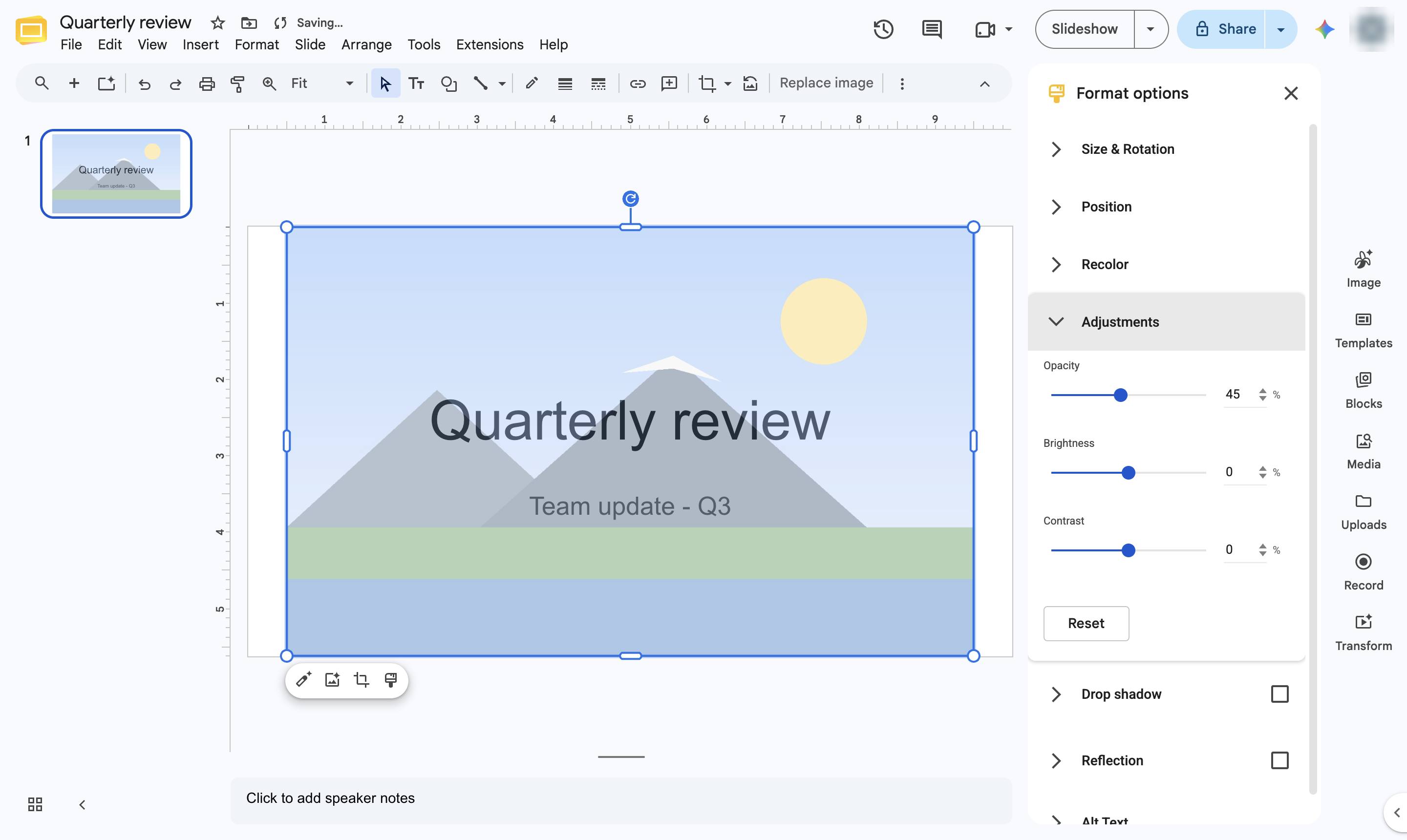This screenshot has height=840, width=1407.
Task: Click the move to folder icon
Action: pos(249,22)
